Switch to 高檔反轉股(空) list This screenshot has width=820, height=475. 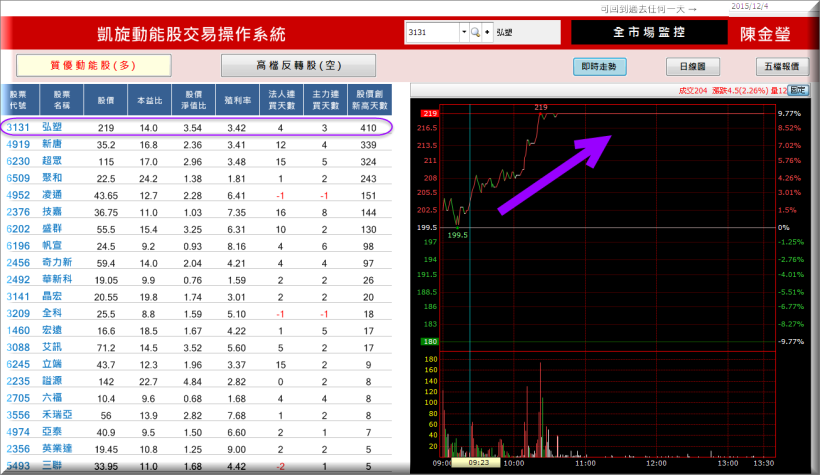[x=299, y=66]
